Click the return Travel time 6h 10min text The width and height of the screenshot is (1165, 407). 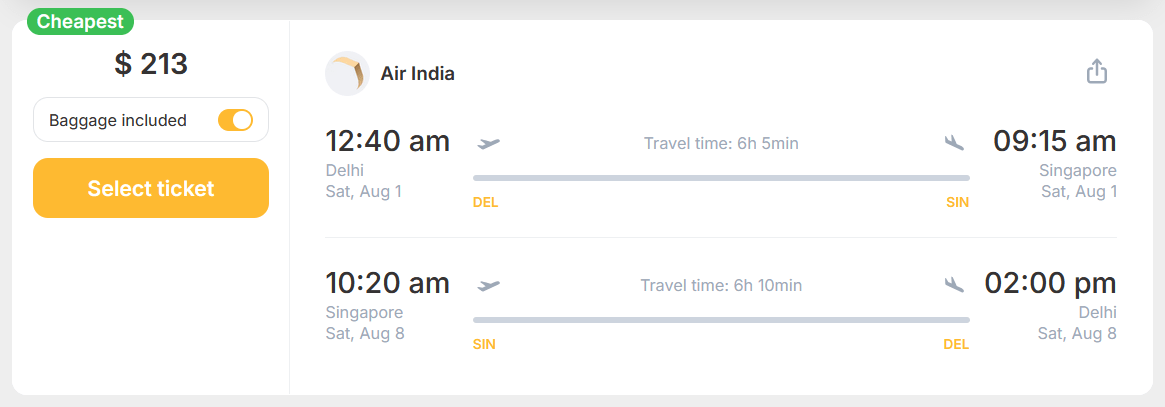(721, 285)
